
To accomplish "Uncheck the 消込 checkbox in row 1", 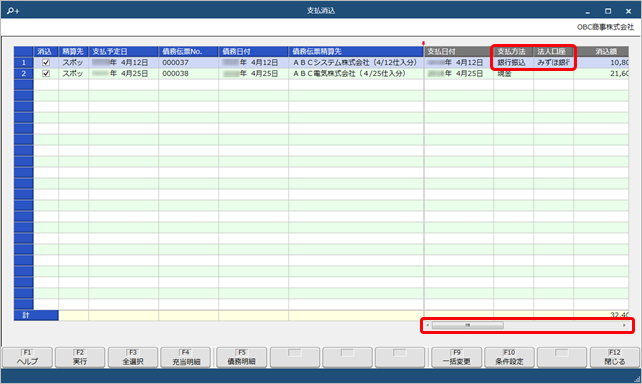I will coord(46,63).
